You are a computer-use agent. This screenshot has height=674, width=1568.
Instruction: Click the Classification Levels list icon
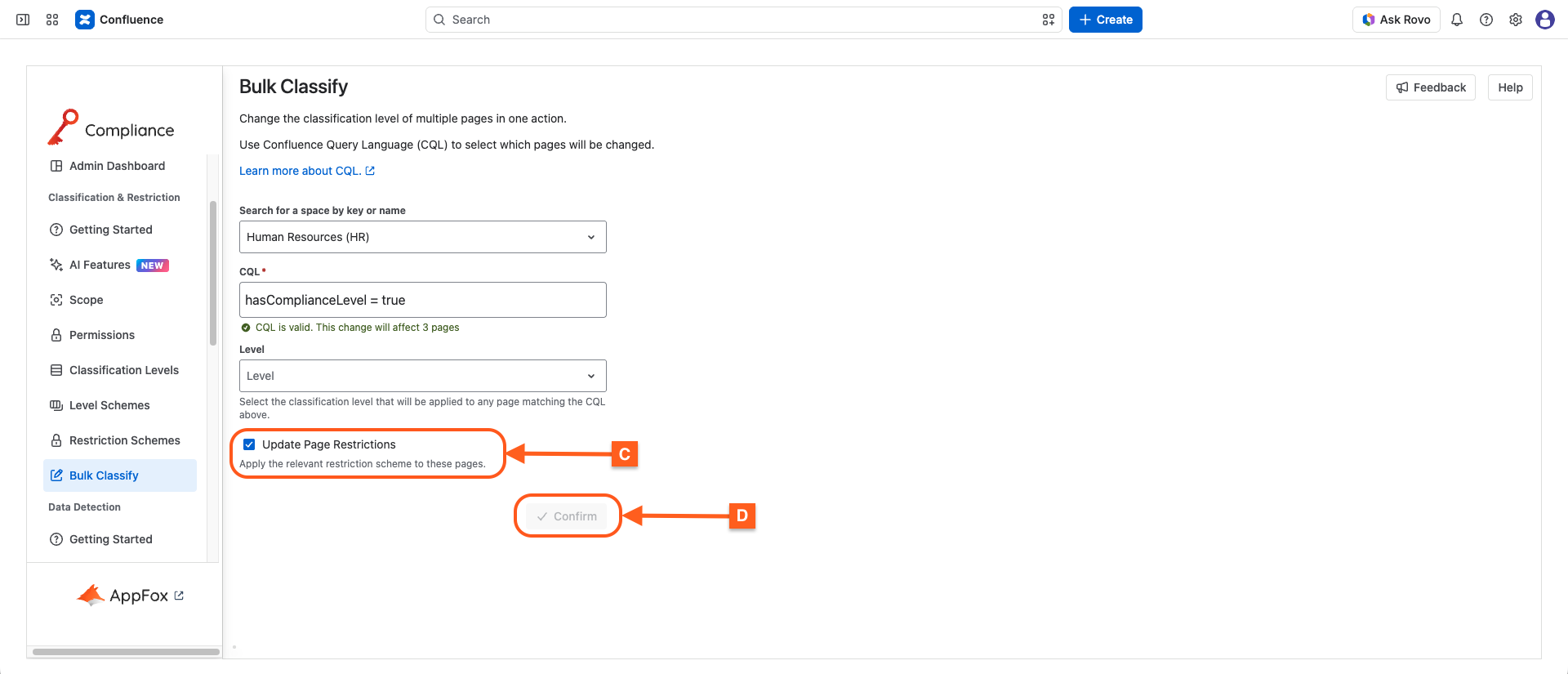[x=56, y=370]
